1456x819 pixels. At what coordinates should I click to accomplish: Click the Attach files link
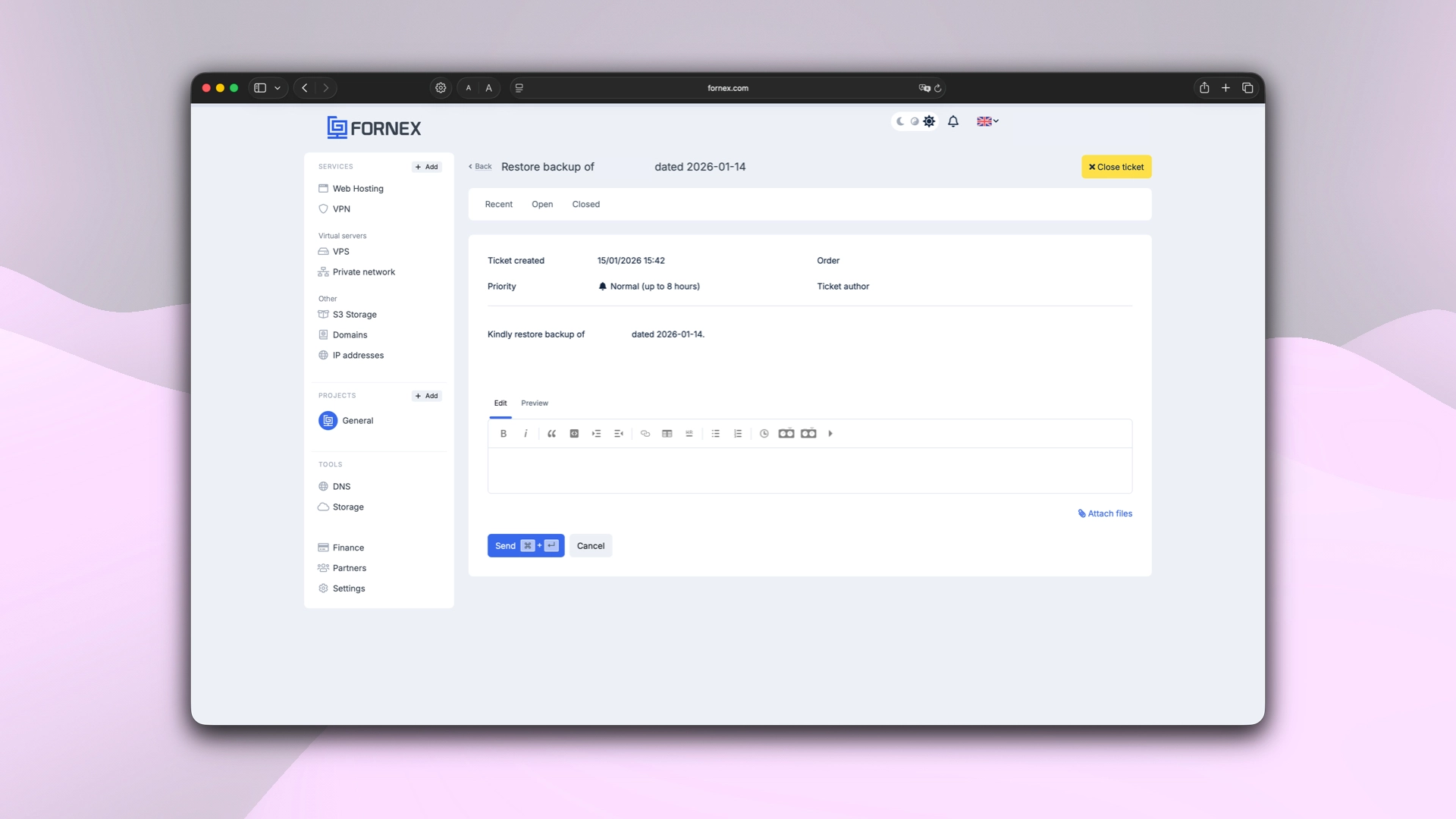(1105, 513)
